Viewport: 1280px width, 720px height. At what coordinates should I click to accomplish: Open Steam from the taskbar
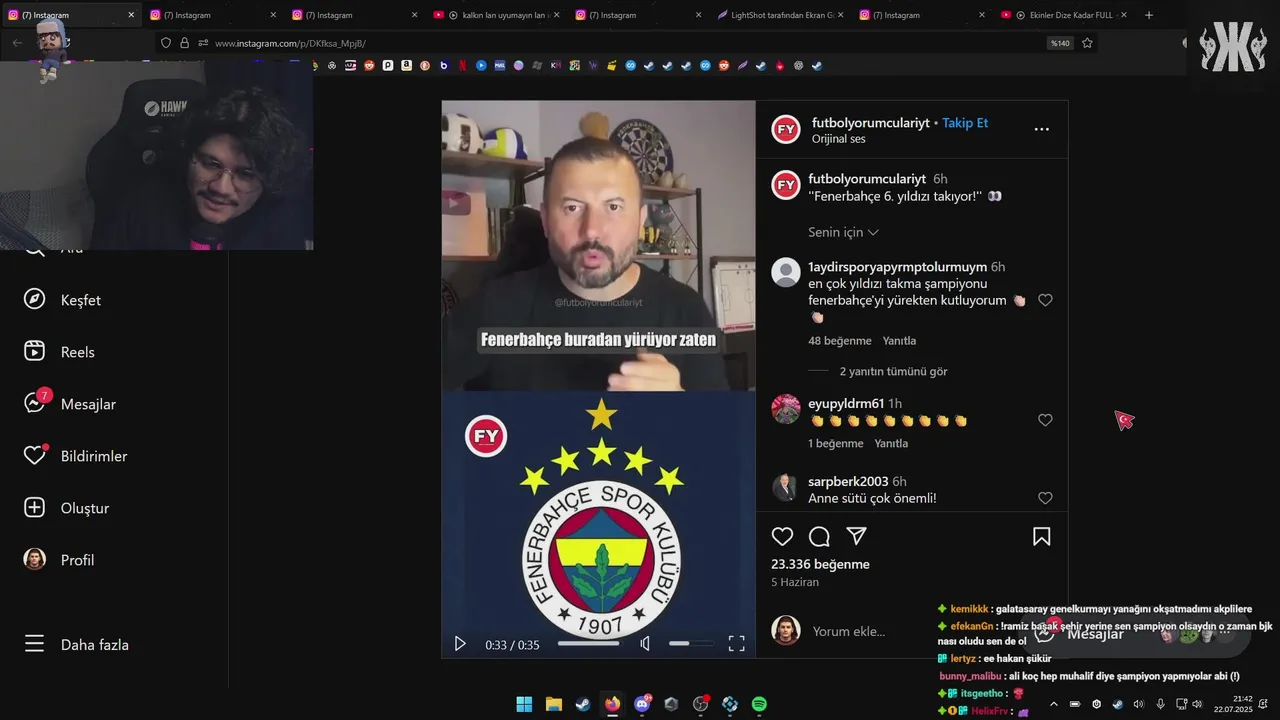pyautogui.click(x=582, y=704)
